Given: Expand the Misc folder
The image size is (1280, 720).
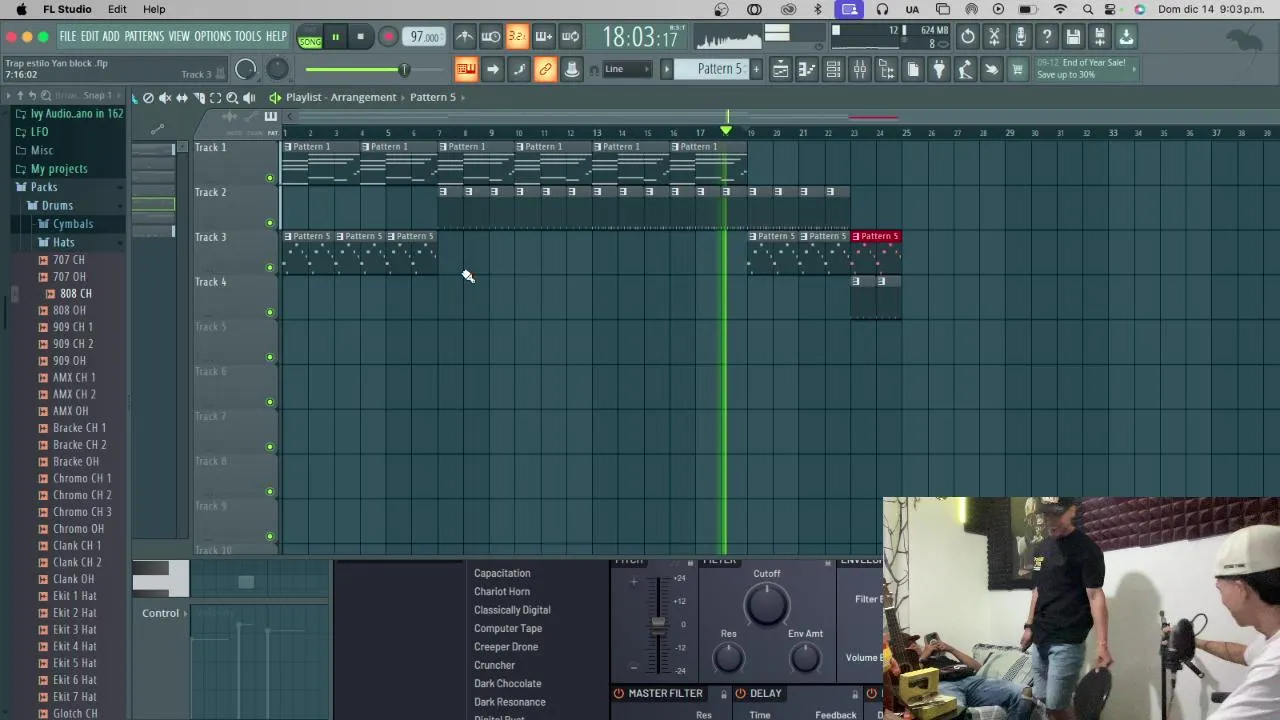Looking at the screenshot, I should [x=41, y=150].
